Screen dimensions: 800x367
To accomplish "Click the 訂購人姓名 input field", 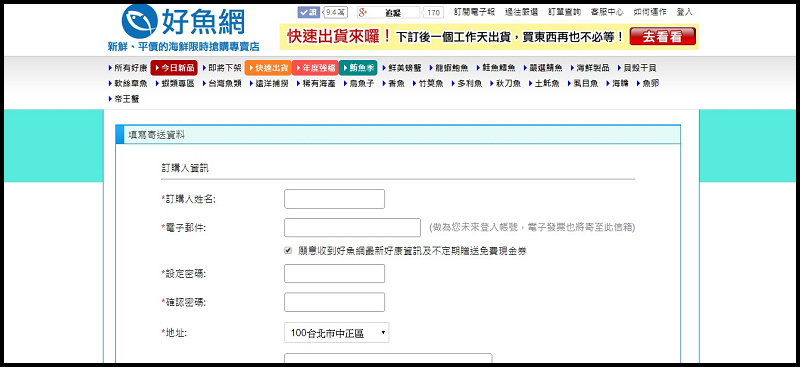I will pos(334,199).
